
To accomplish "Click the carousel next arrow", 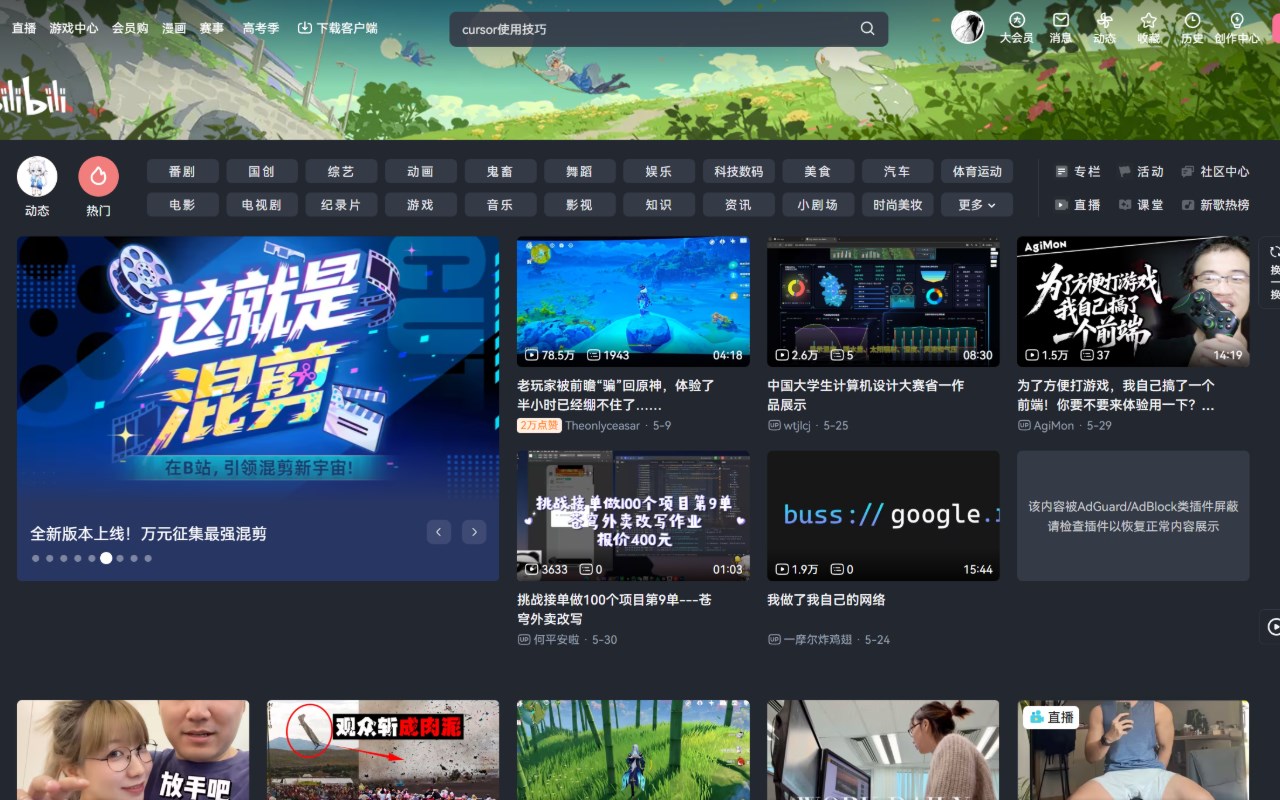I will point(473,532).
